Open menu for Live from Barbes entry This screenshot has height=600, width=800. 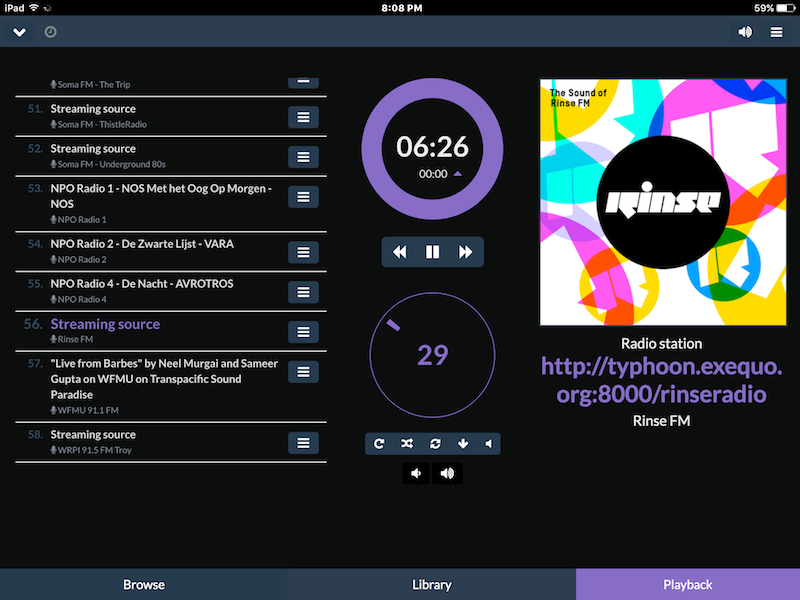click(304, 372)
